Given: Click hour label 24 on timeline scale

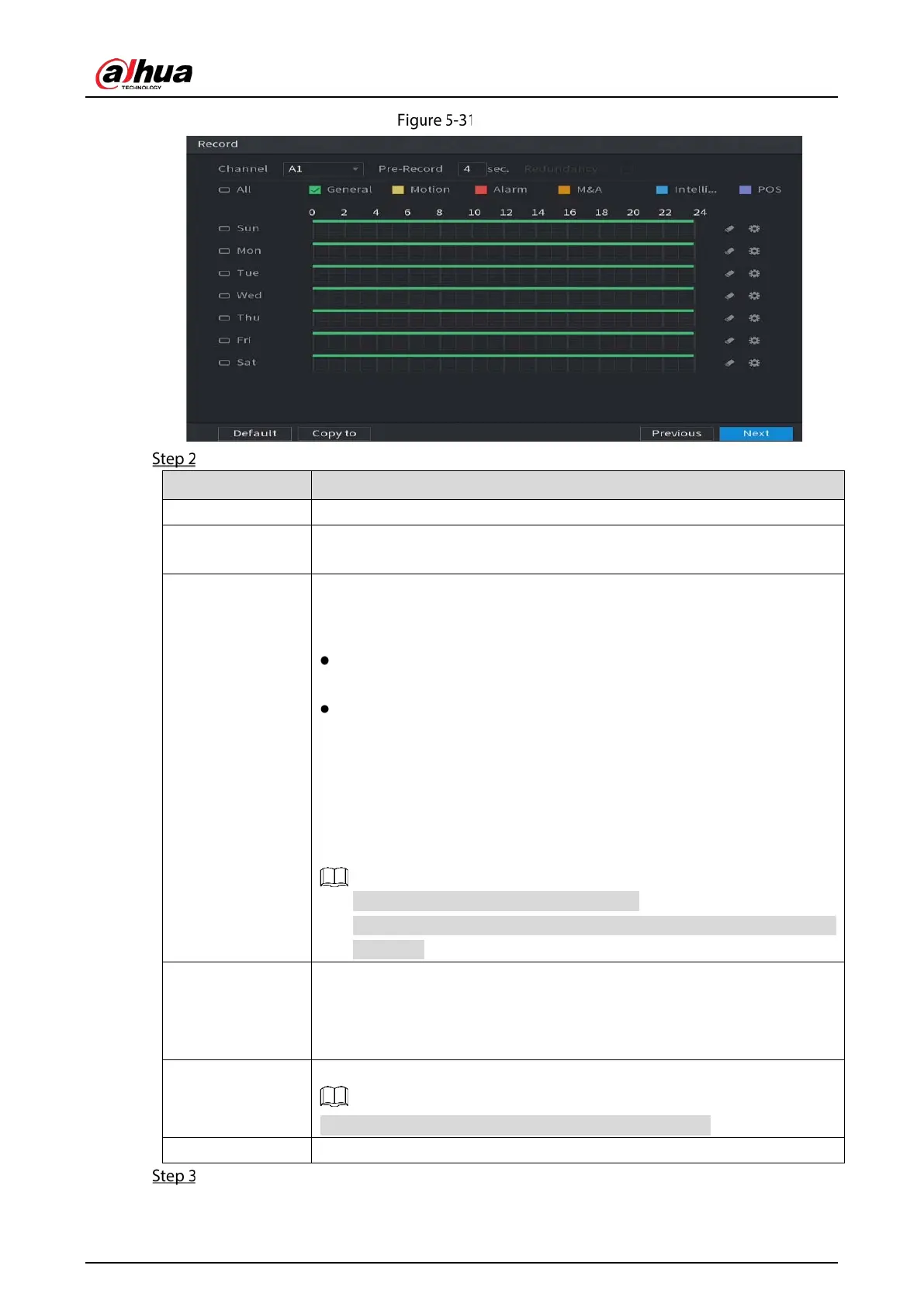Looking at the screenshot, I should click(700, 213).
